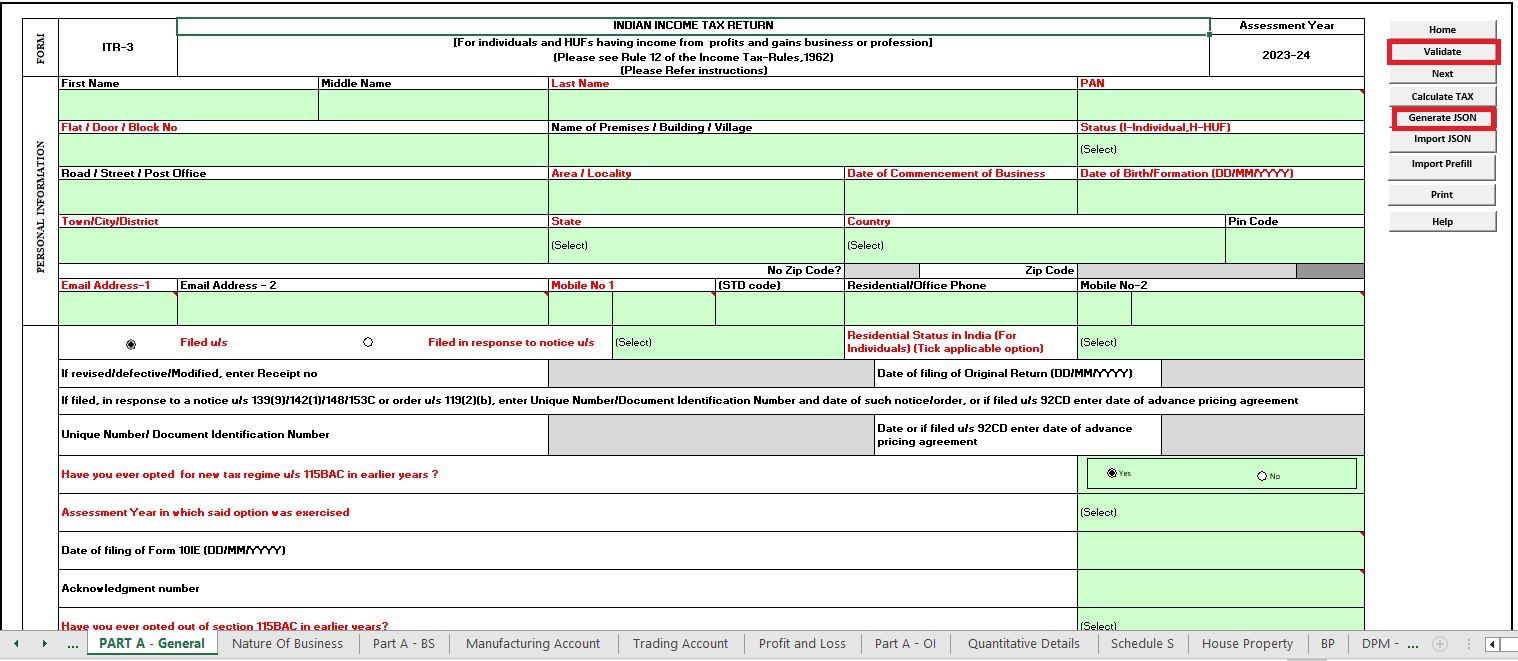Open the Quantitative Details sheet tab
Screen dimensions: 1518x661
pyautogui.click(x=1024, y=644)
